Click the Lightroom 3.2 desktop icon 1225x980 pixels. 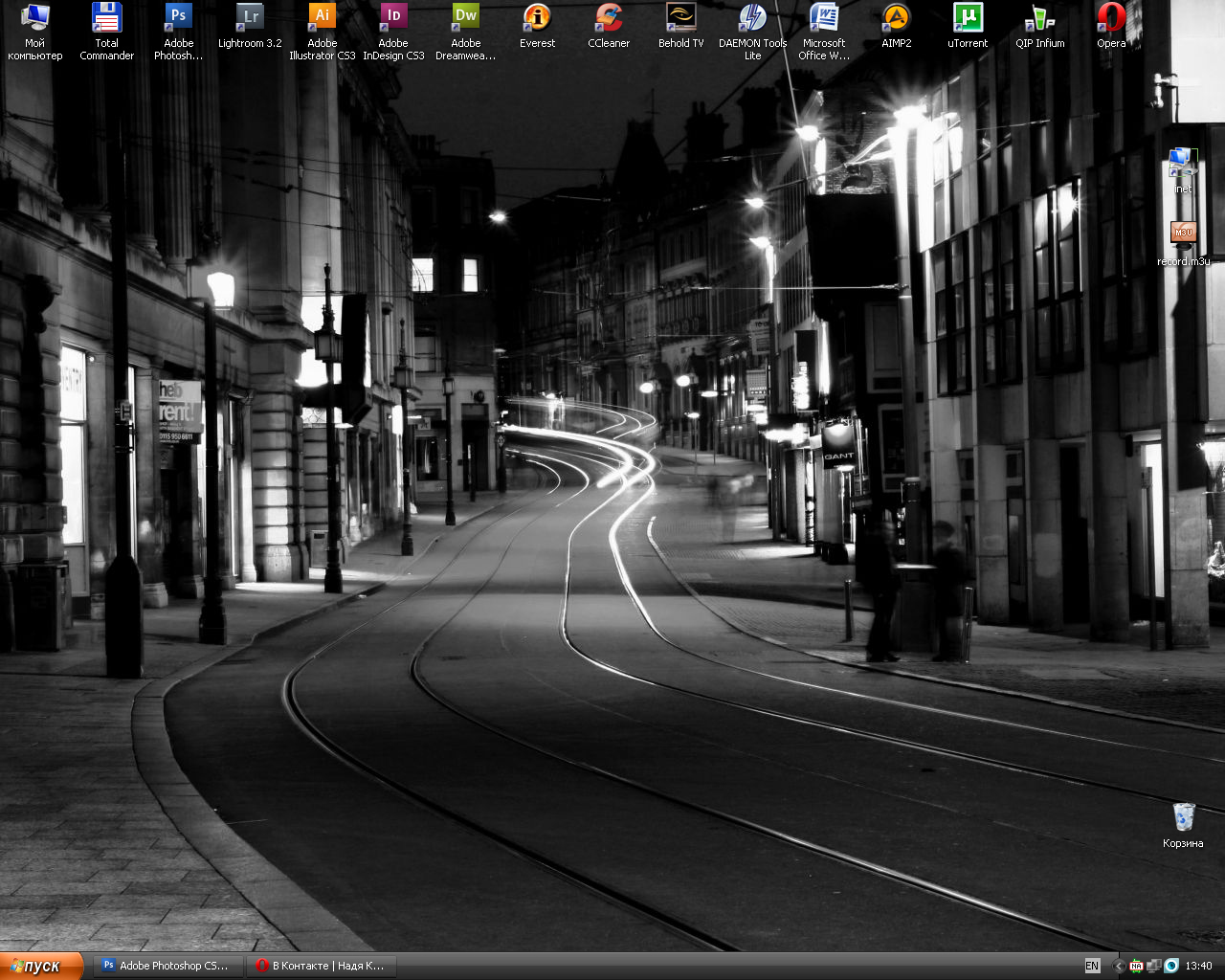click(x=250, y=18)
